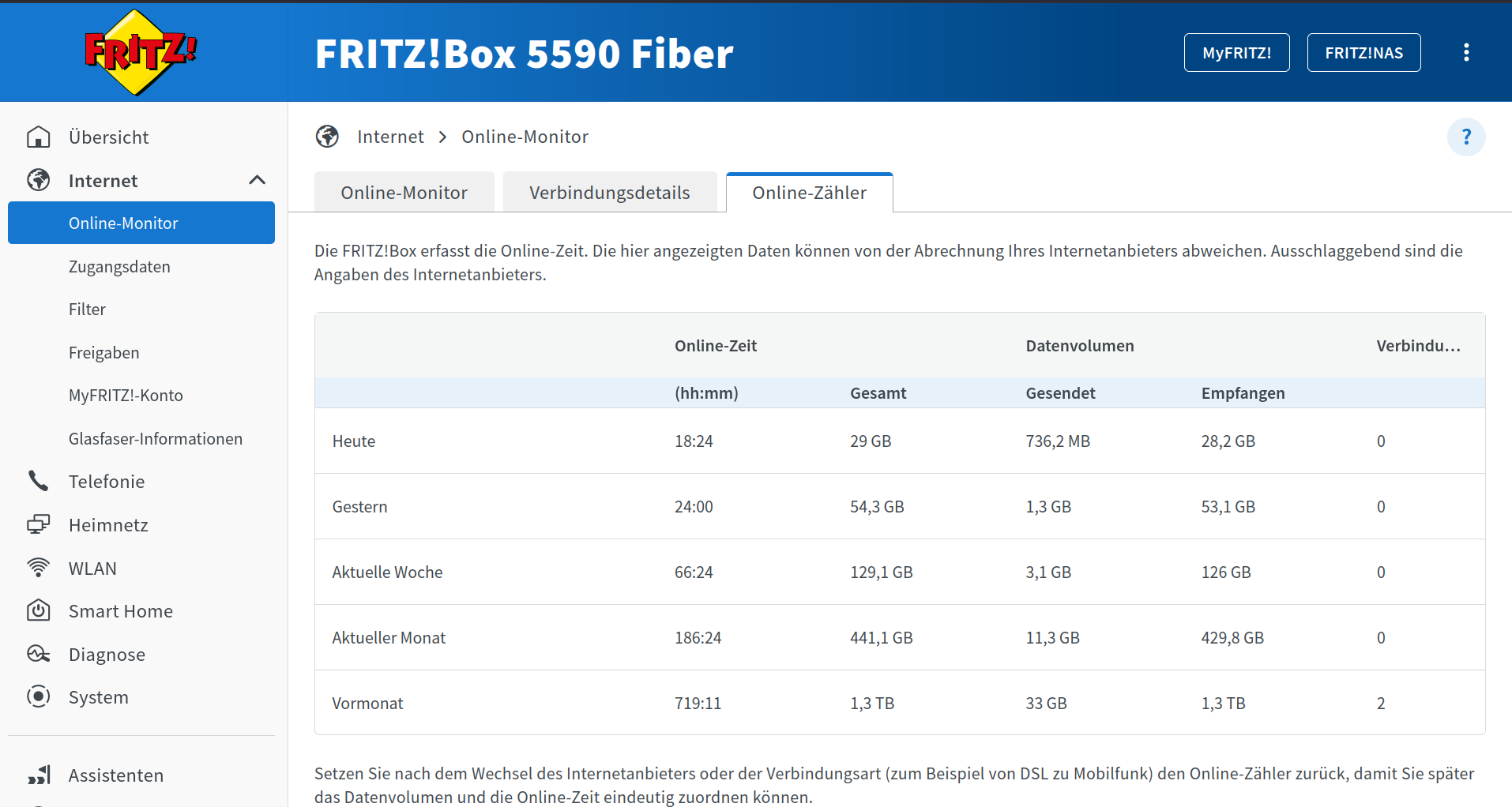The width and height of the screenshot is (1512, 807).
Task: Click the Gesendet subheader
Action: 1060,392
